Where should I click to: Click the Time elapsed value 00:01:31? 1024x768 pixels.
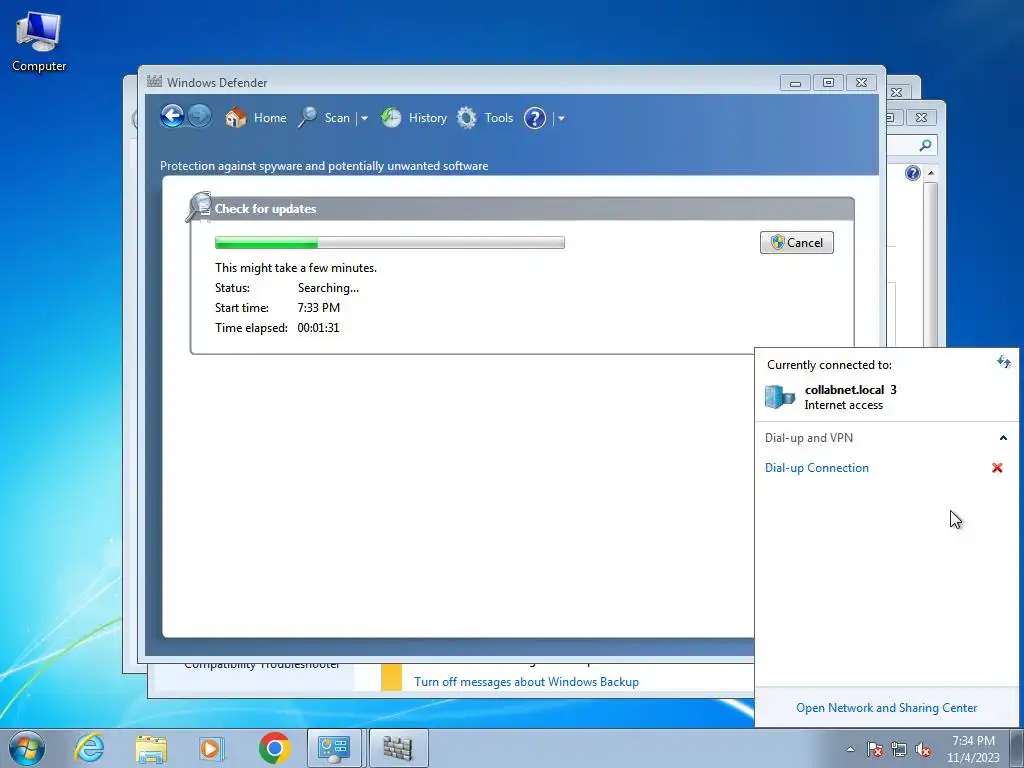click(x=318, y=328)
